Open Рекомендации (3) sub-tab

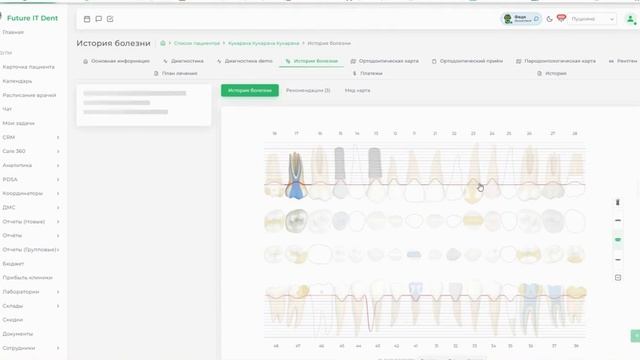coord(308,90)
